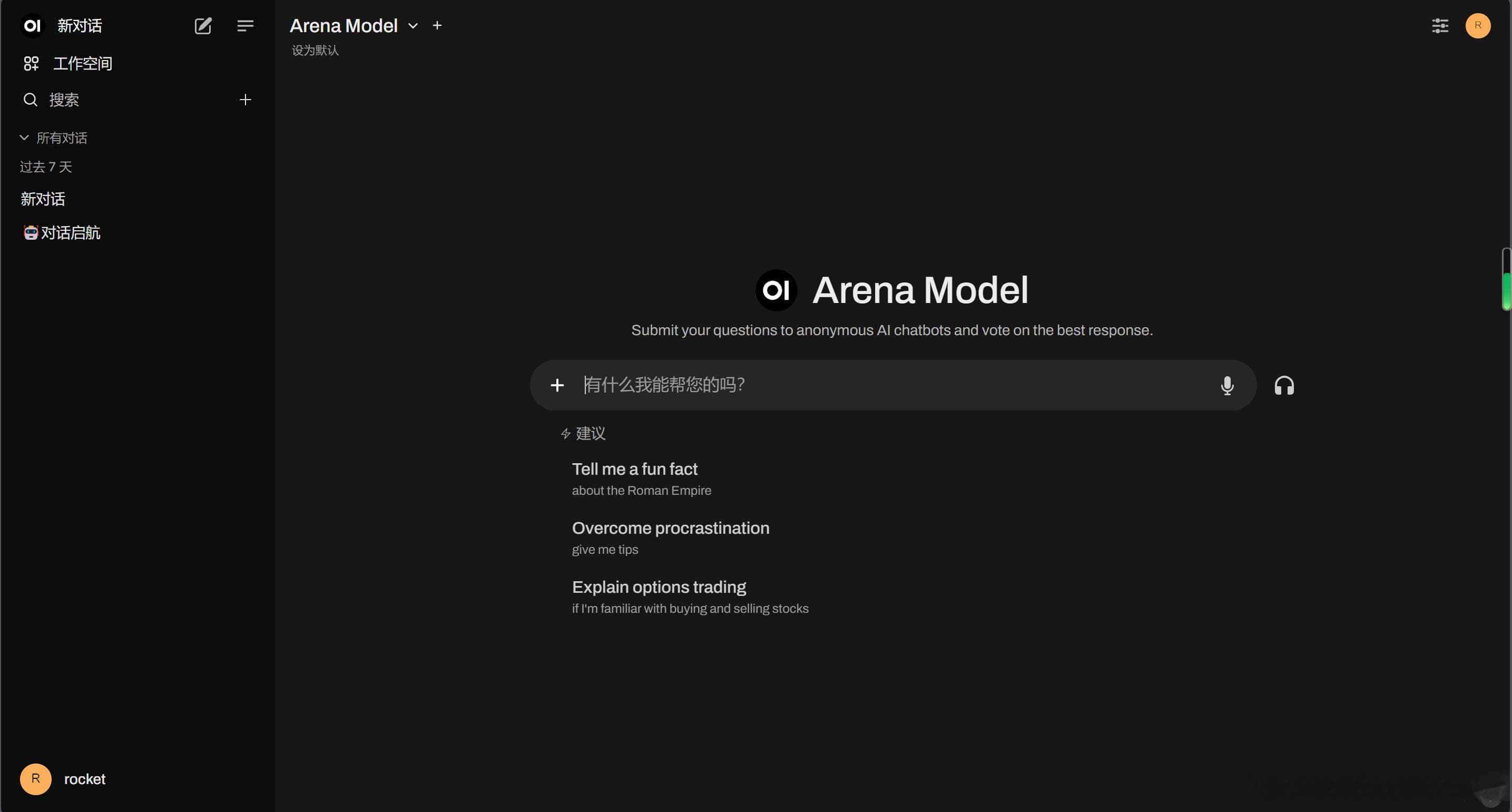Image resolution: width=1512 pixels, height=812 pixels.
Task: Choose suggestion Explain options trading
Action: 690,596
